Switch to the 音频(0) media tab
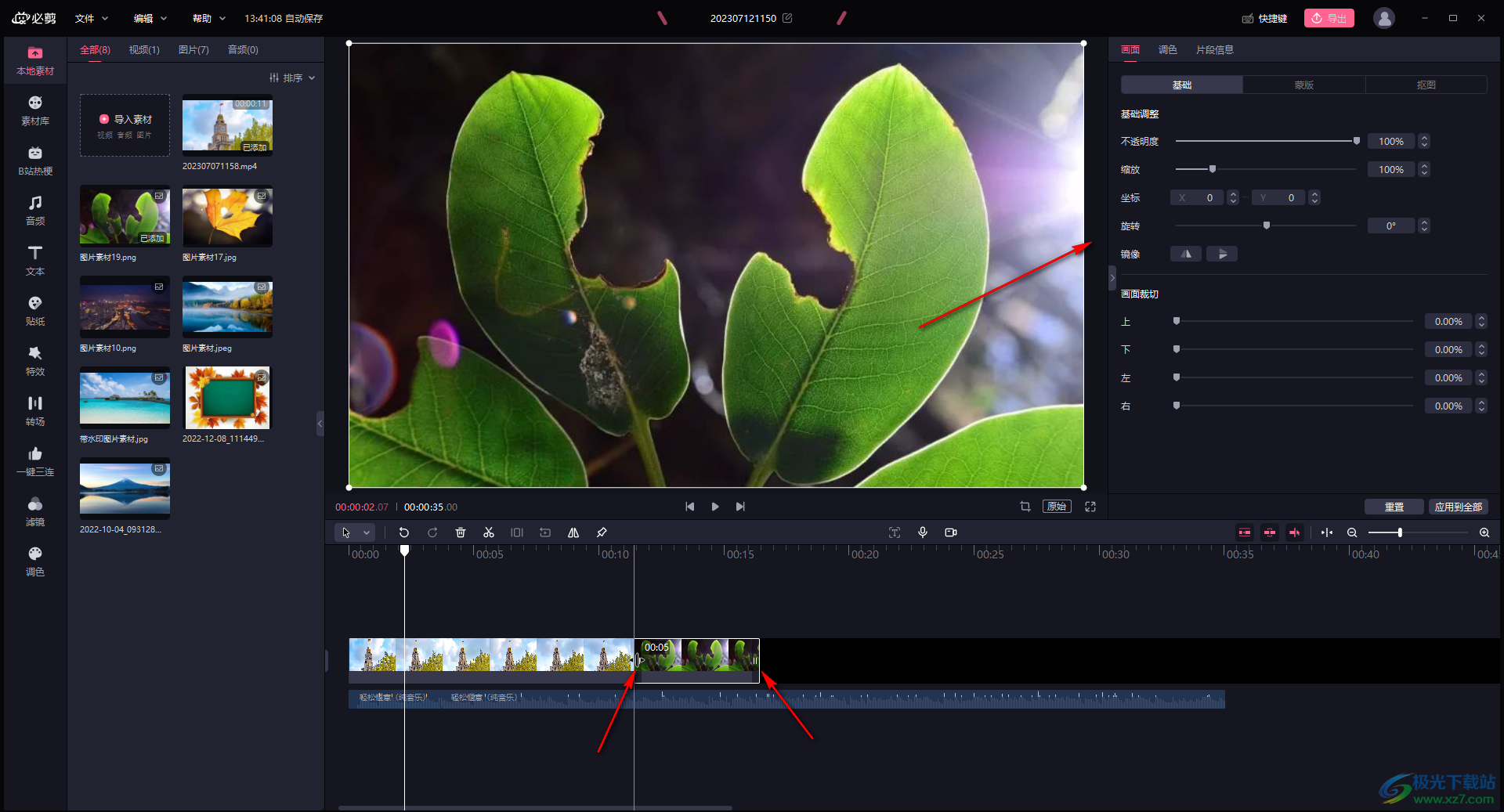The image size is (1504, 812). pyautogui.click(x=243, y=49)
